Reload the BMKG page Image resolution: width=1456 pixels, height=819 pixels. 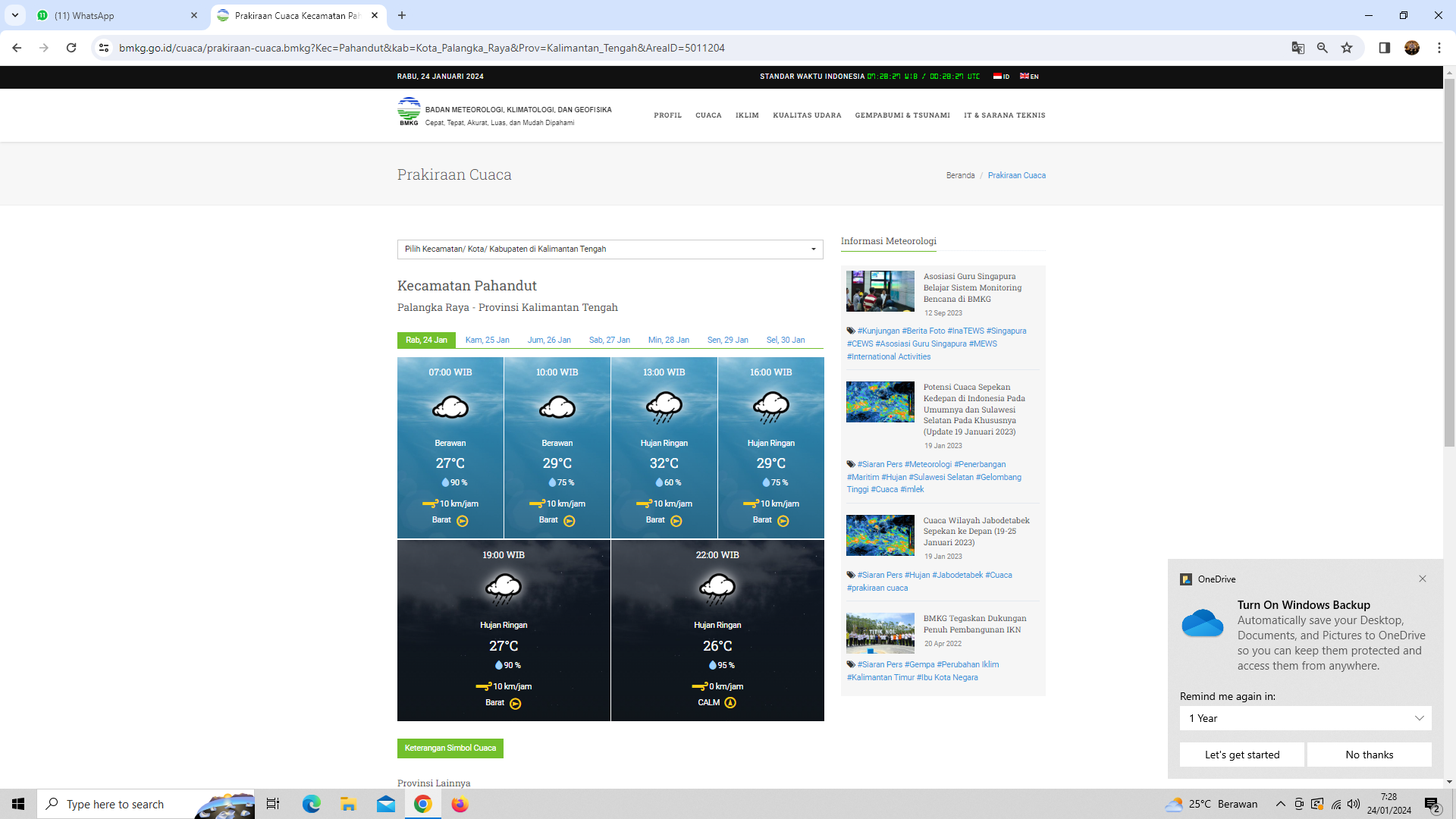[71, 48]
